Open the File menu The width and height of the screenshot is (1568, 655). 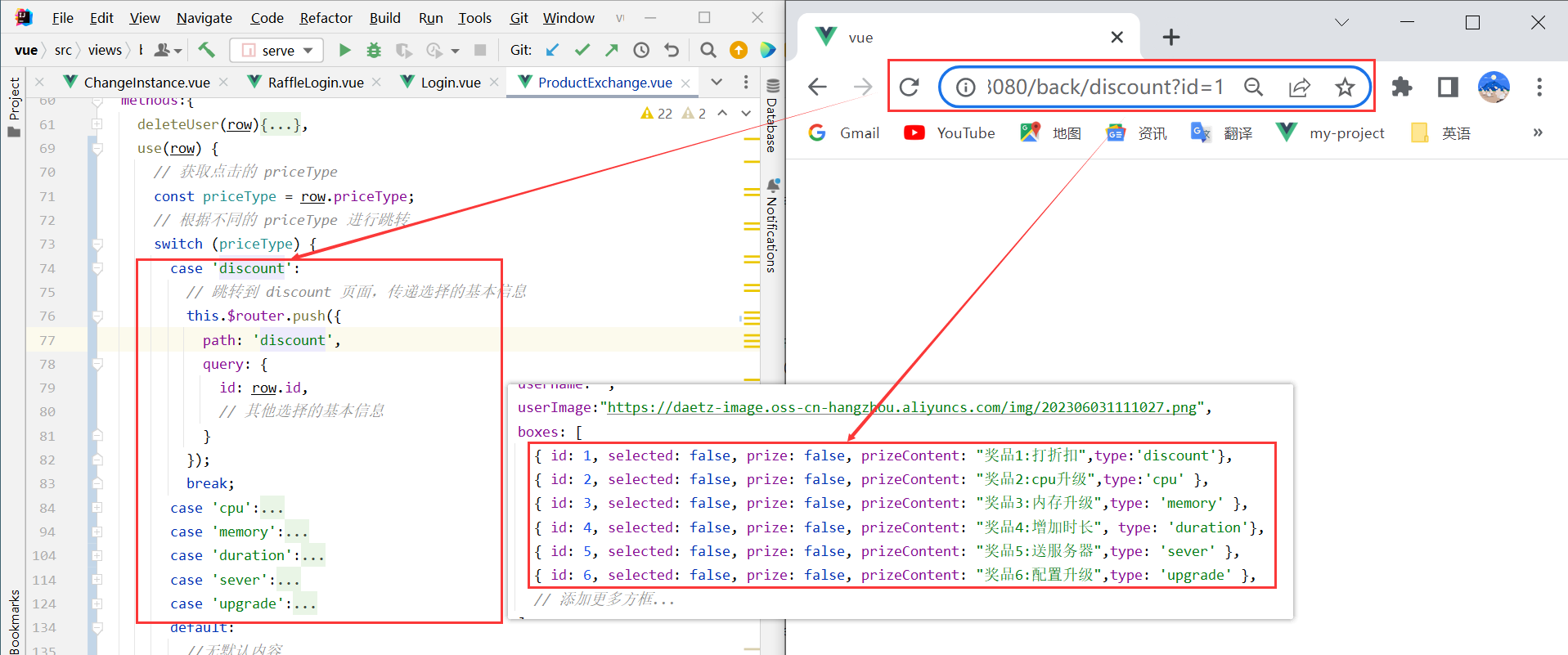click(63, 18)
